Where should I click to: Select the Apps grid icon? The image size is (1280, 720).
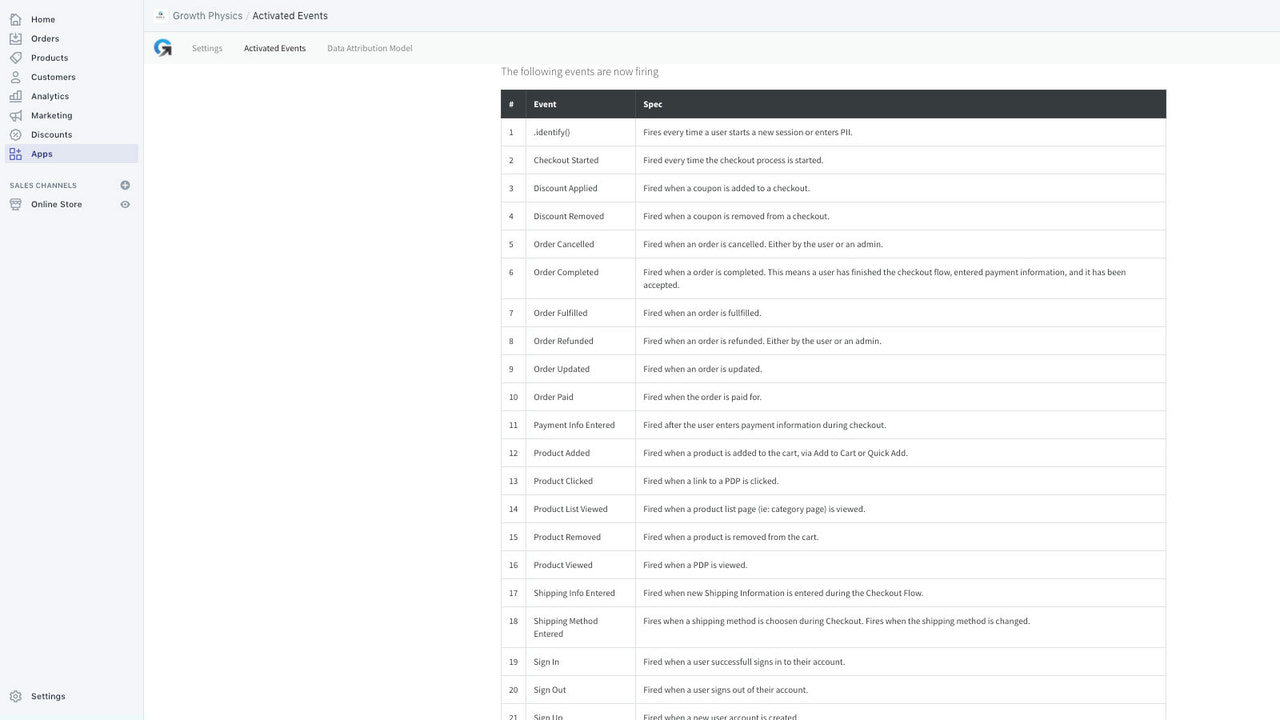[x=14, y=153]
